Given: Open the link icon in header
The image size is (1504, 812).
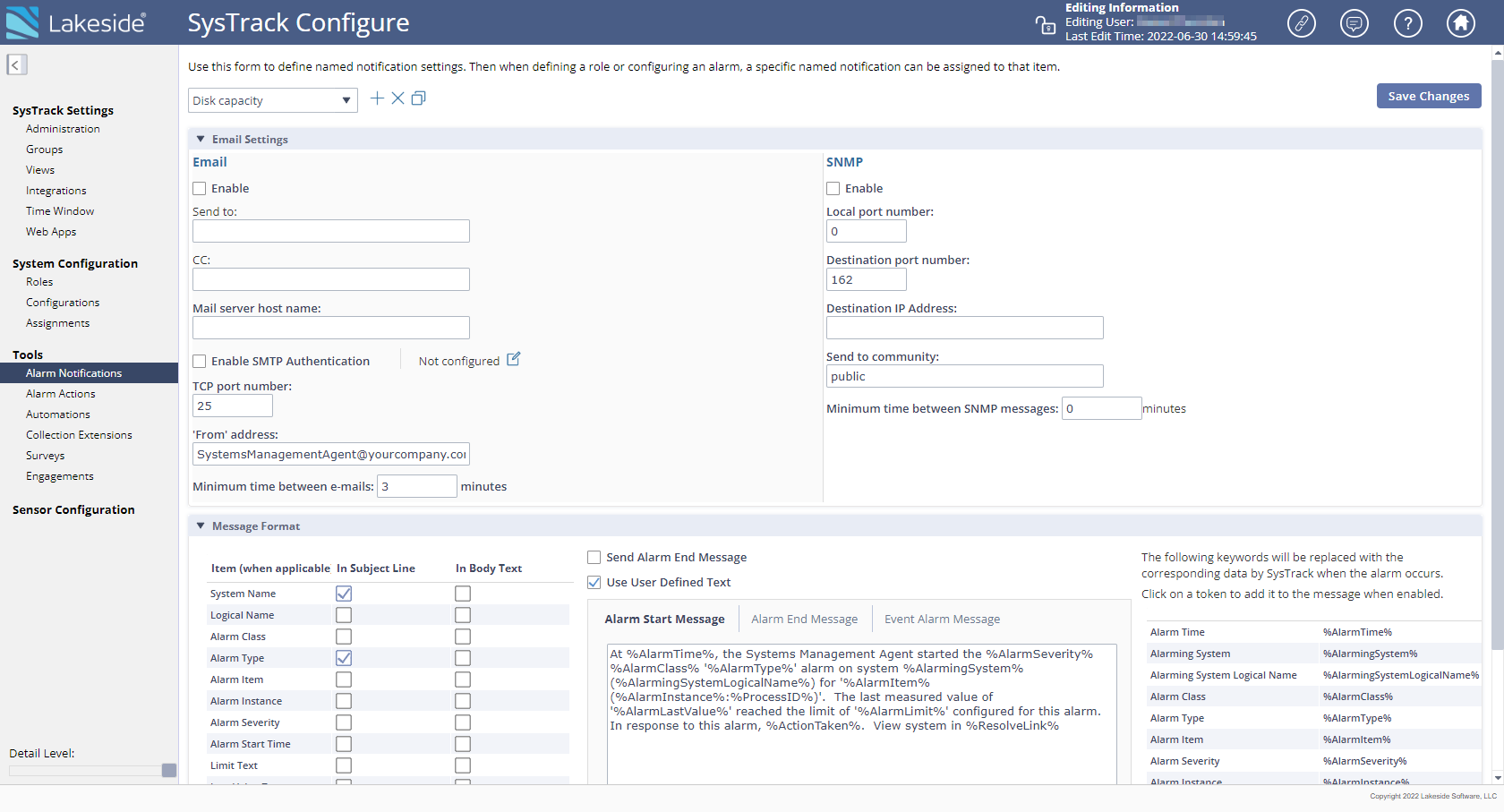Looking at the screenshot, I should click(x=1302, y=22).
